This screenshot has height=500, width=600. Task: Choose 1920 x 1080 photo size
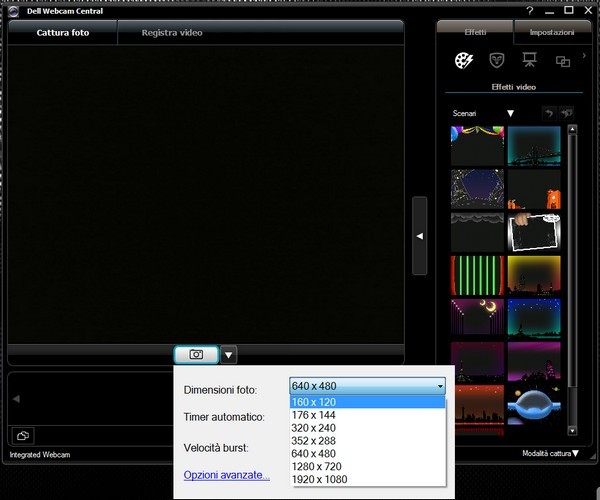(318, 480)
